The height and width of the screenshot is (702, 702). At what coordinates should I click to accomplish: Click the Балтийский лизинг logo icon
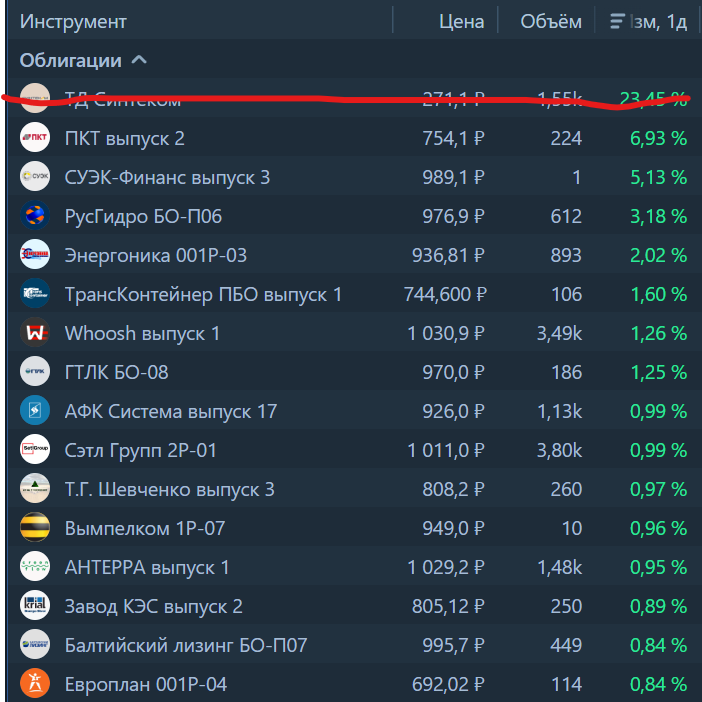tap(35, 644)
